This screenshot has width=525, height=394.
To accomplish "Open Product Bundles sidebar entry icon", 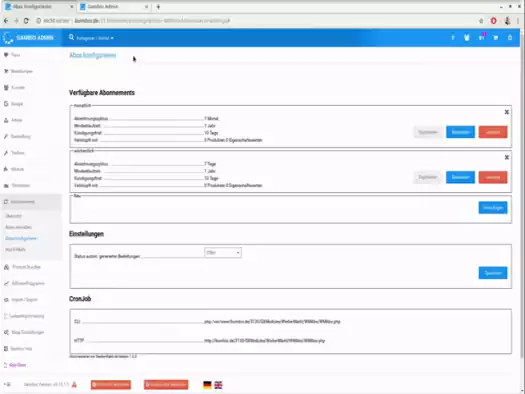I will [6, 267].
